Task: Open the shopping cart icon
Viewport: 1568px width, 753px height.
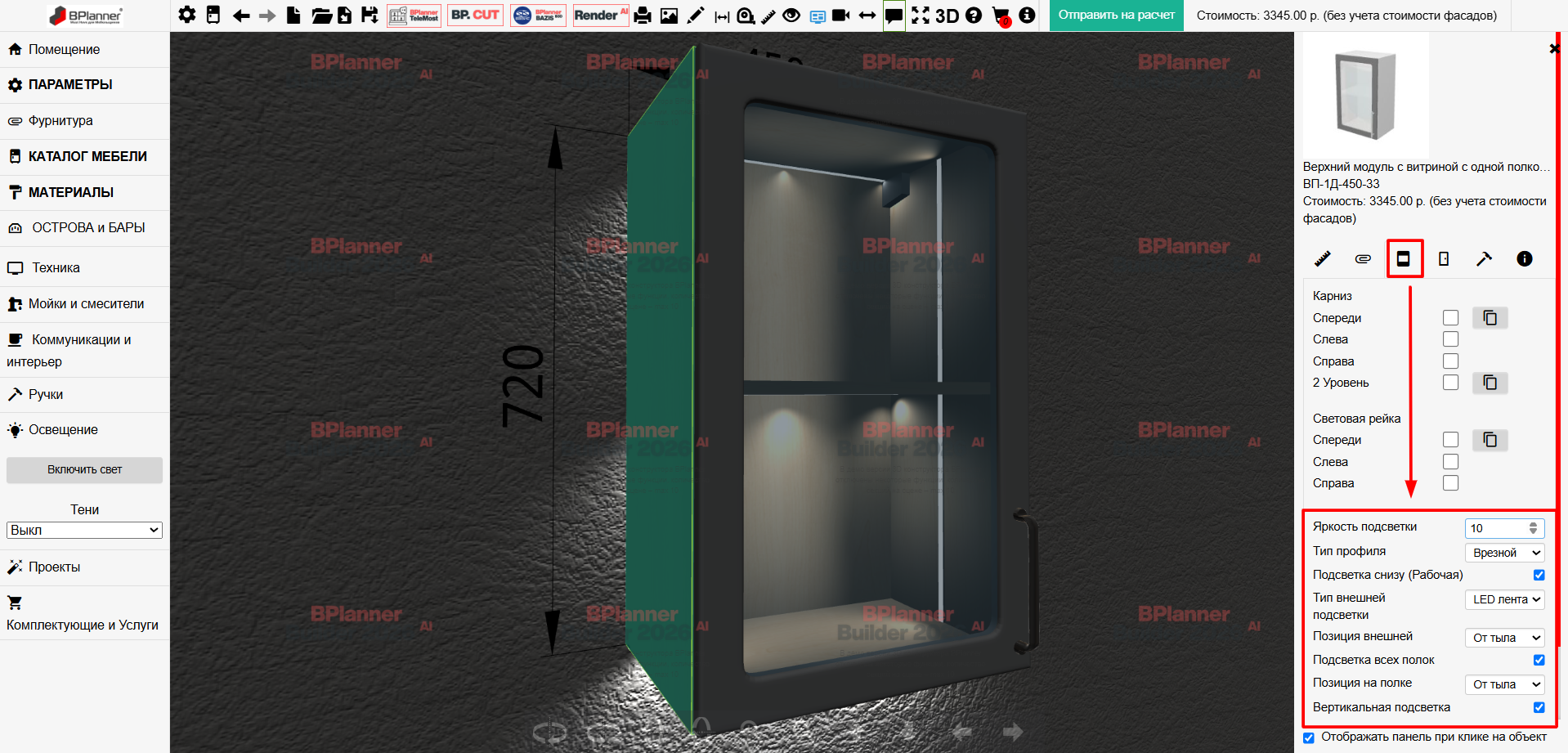Action: tap(1001, 16)
